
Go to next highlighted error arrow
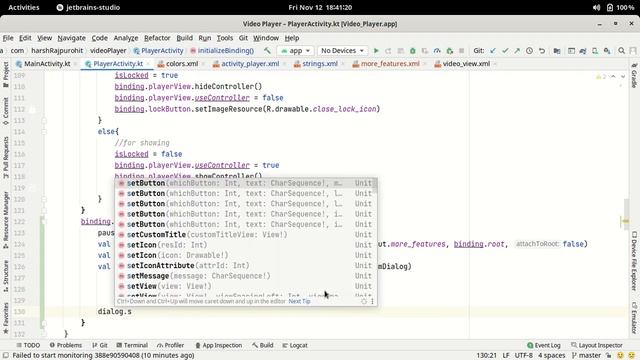tap(623, 77)
